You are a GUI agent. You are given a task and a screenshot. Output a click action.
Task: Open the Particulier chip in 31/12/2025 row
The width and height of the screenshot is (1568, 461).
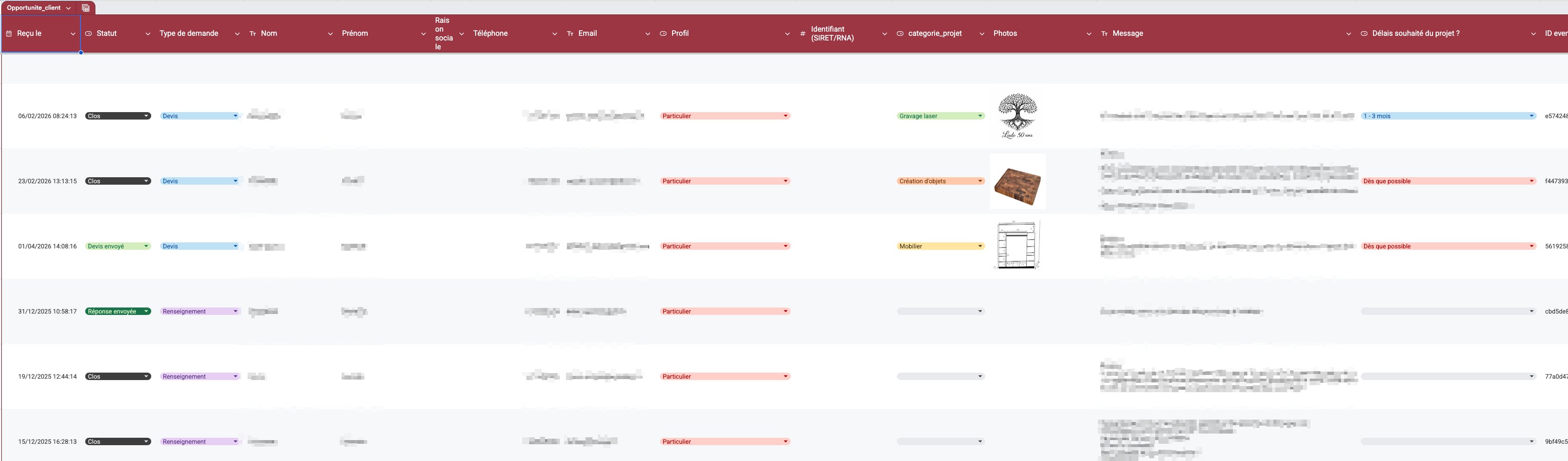tap(725, 311)
